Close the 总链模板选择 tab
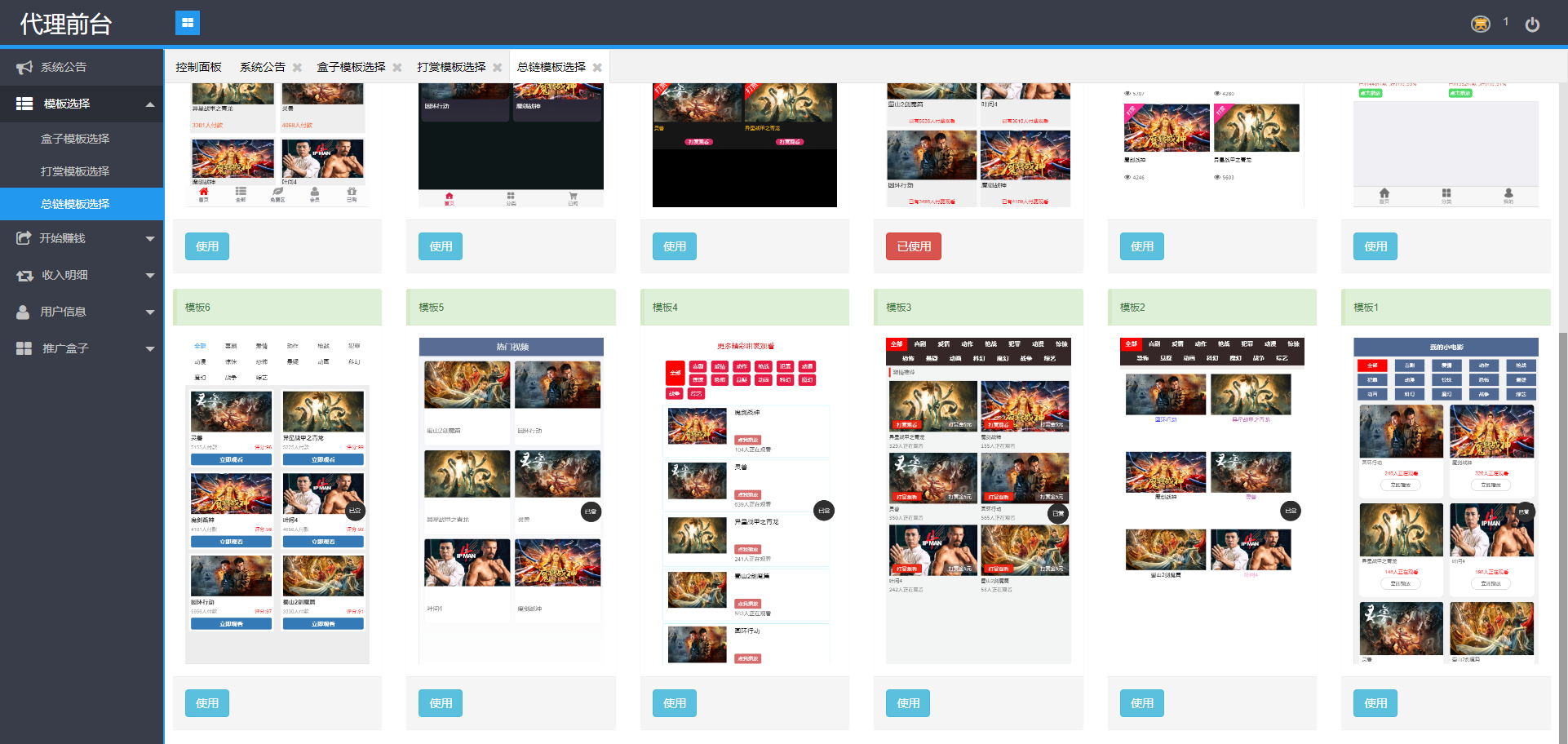This screenshot has width=1568, height=744. click(597, 68)
